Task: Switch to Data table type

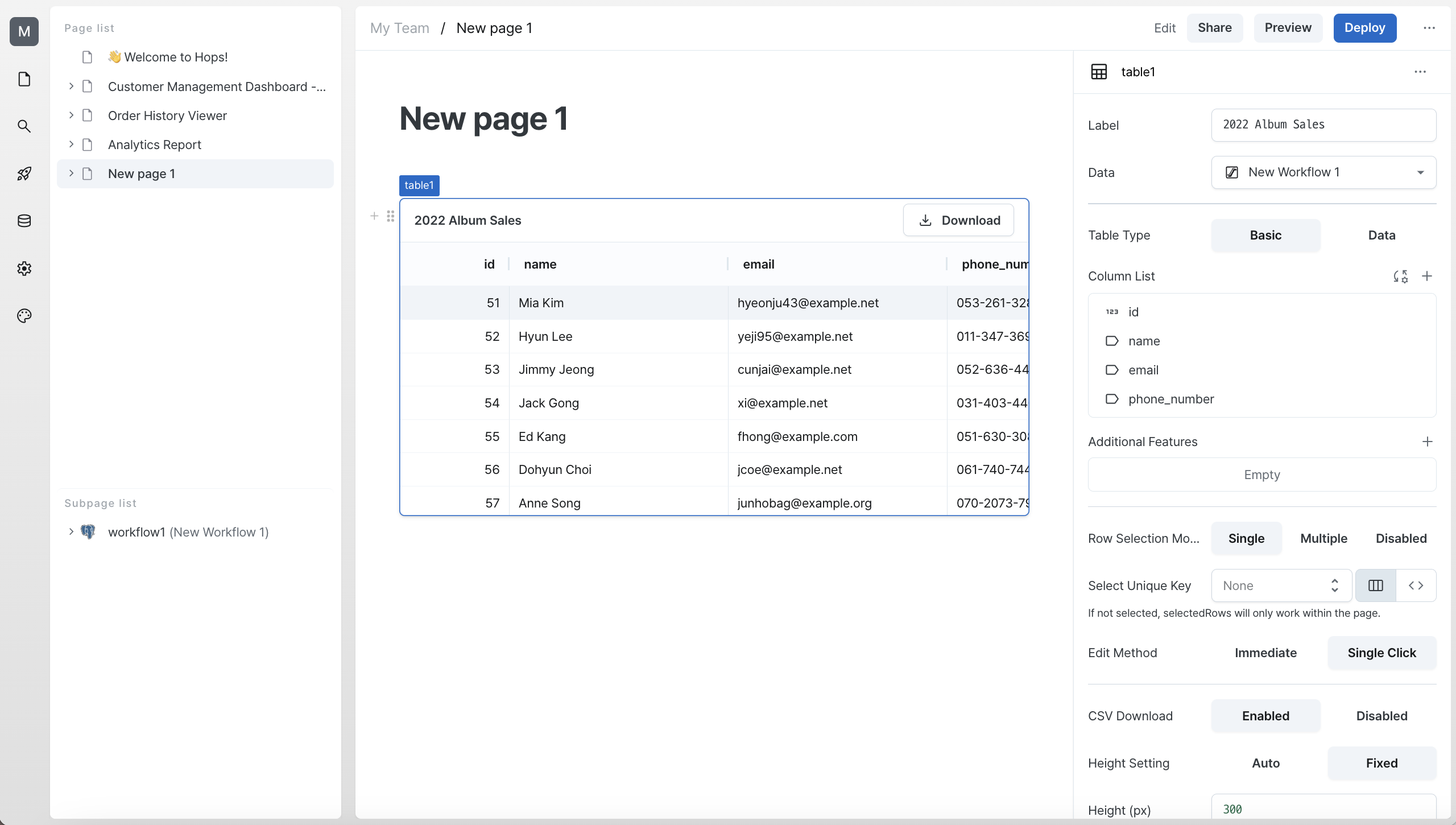Action: (x=1382, y=235)
